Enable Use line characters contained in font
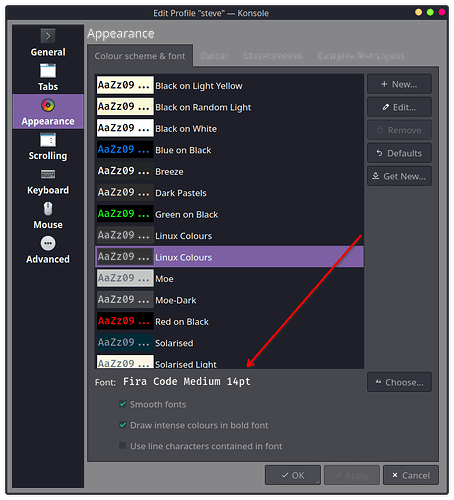 pyautogui.click(x=123, y=446)
